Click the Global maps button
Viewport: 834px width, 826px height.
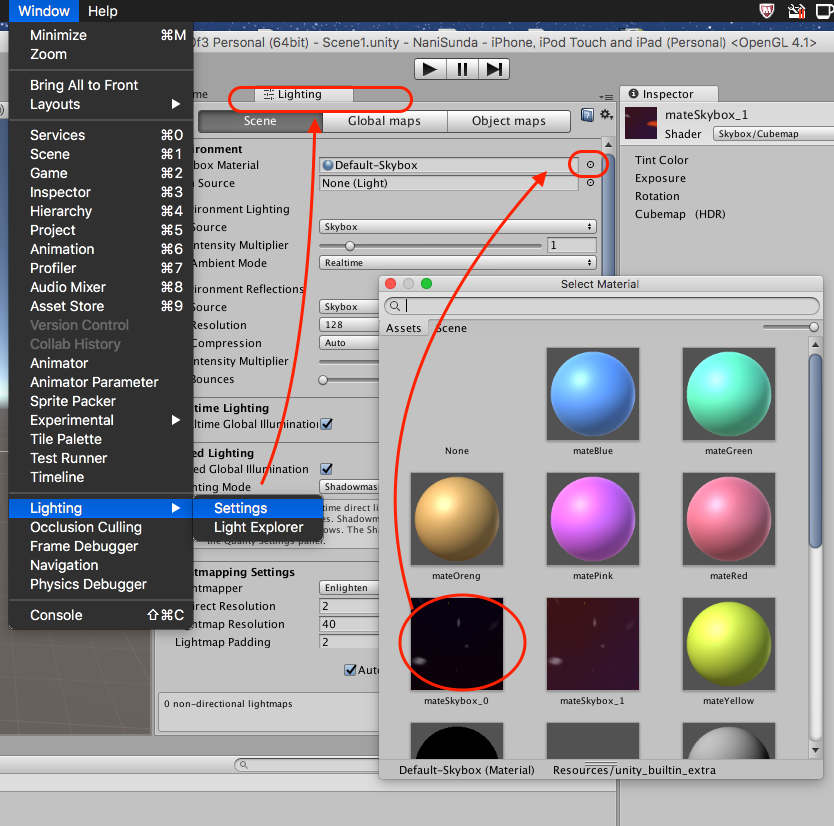(x=385, y=121)
